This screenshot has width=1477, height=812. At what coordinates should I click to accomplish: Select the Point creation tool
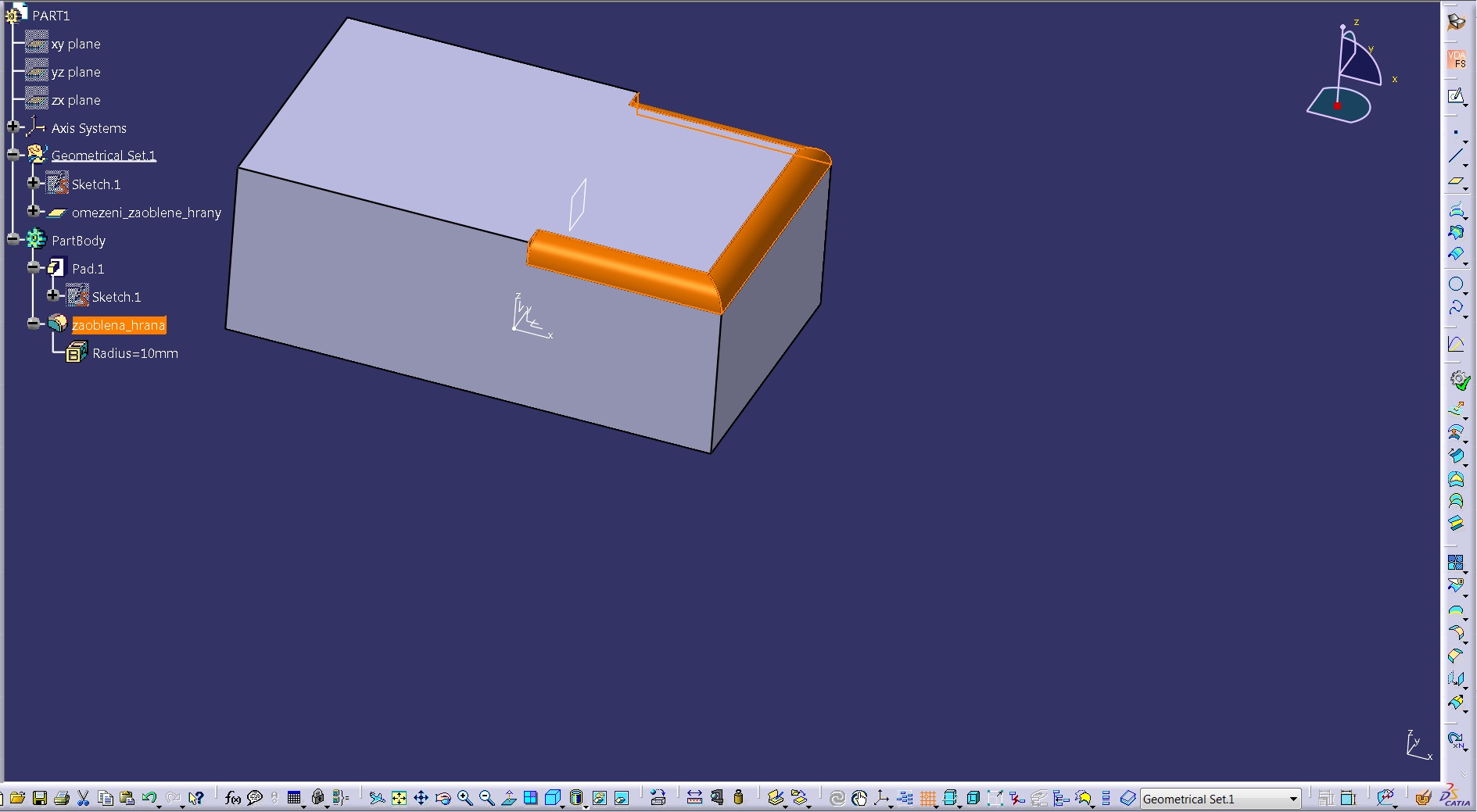pyautogui.click(x=1455, y=132)
